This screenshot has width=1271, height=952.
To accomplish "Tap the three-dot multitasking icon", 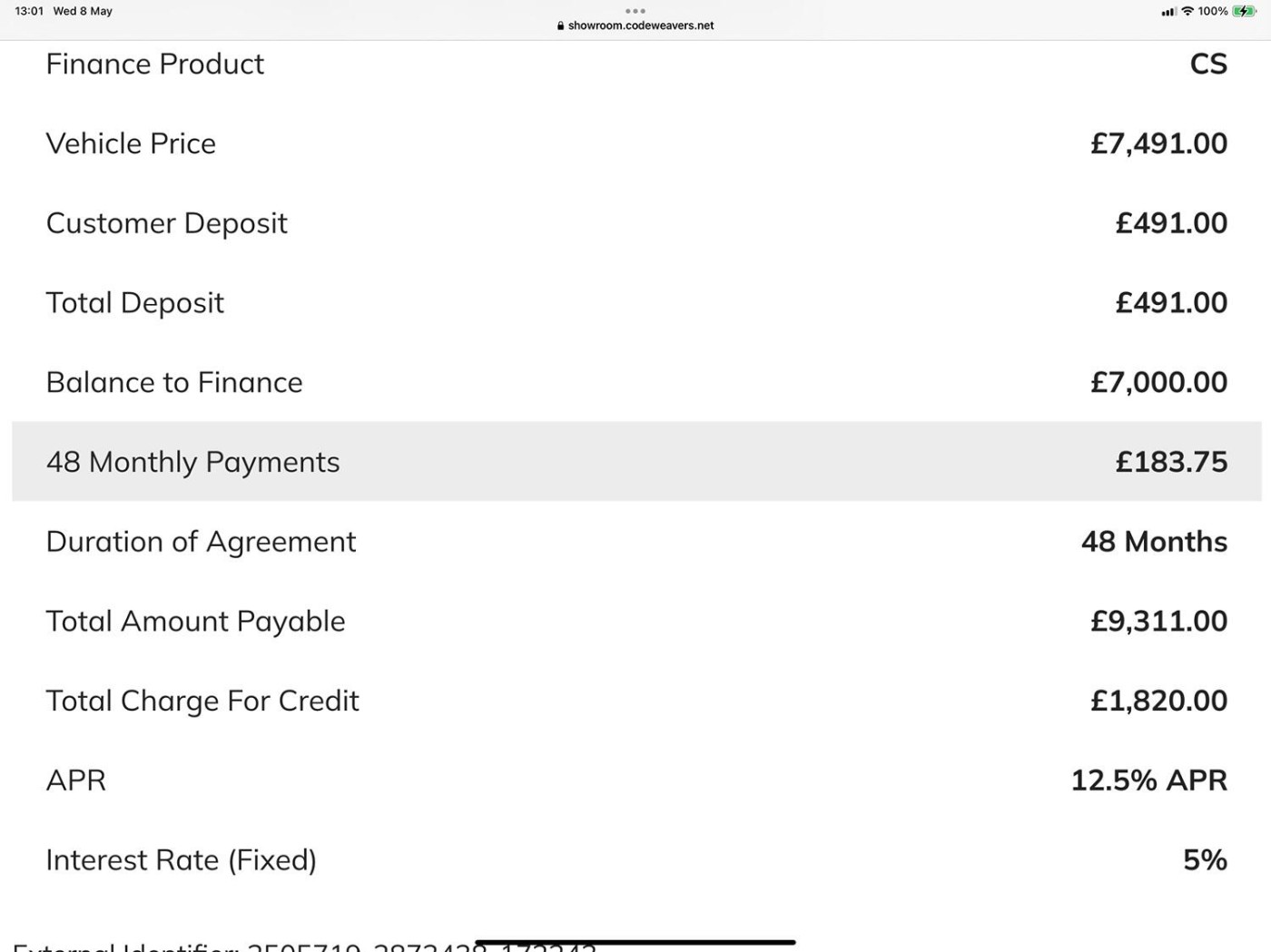I will pyautogui.click(x=635, y=11).
